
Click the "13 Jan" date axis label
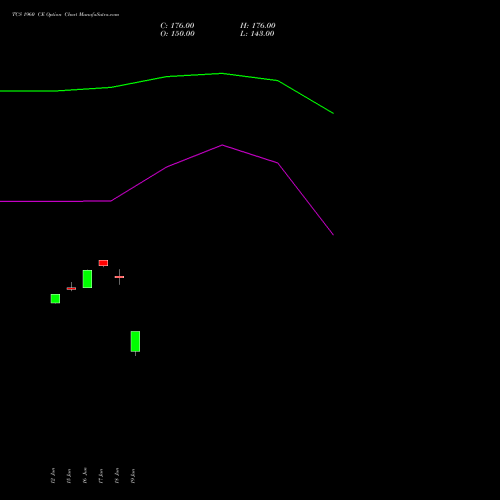click(69, 476)
